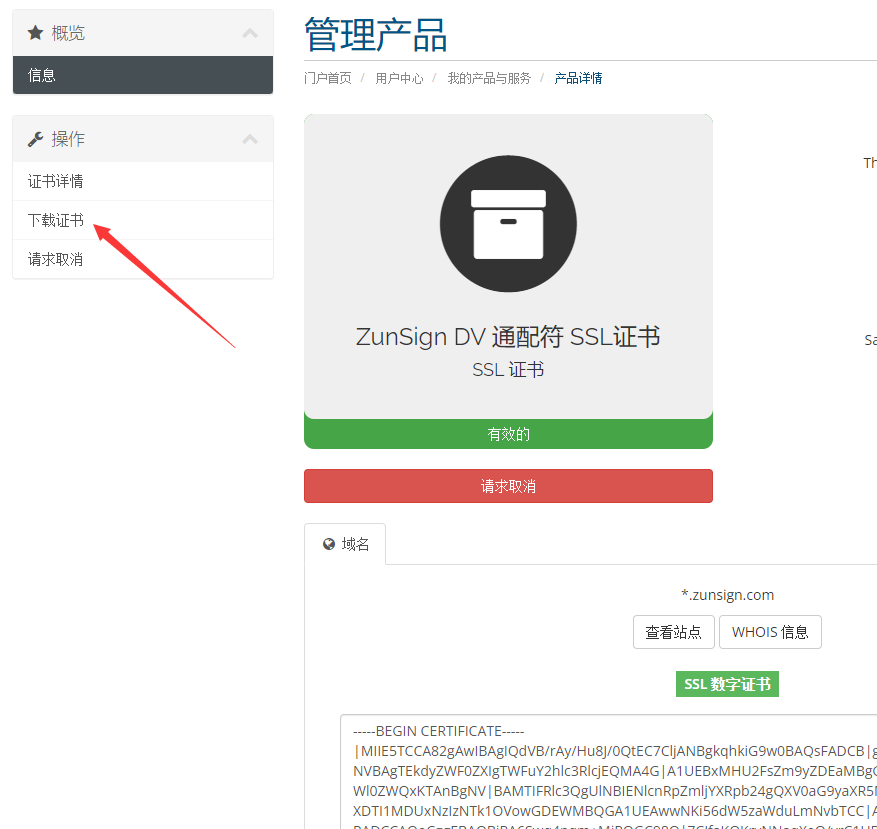877x829 pixels.
Task: Click the SSL 数字证书 green label
Action: pyautogui.click(x=727, y=684)
